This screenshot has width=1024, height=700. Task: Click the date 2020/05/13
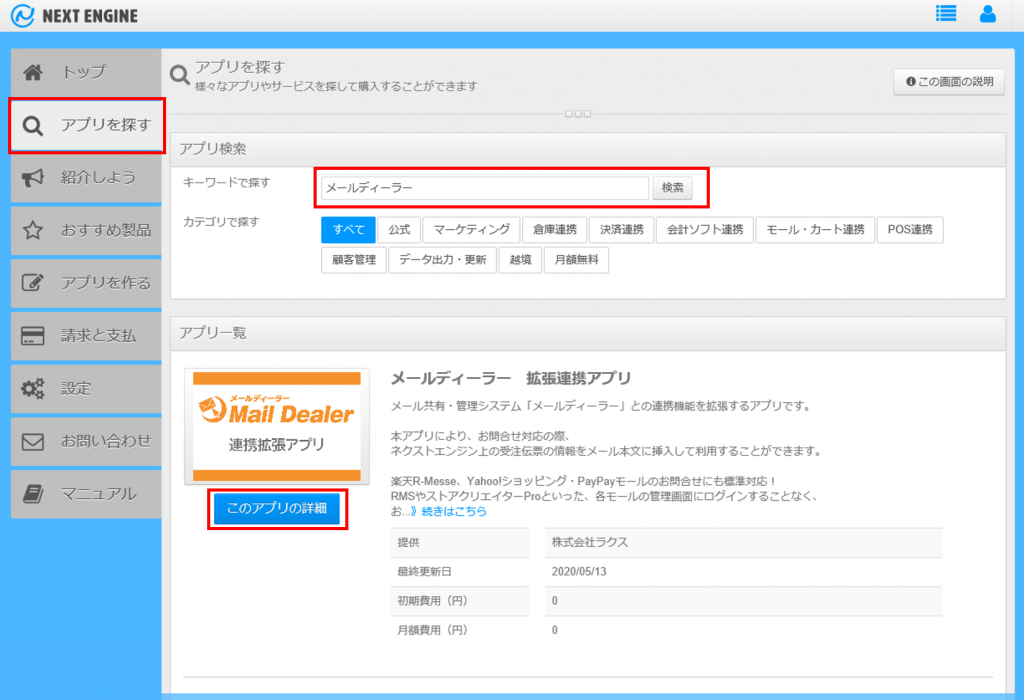pos(579,571)
